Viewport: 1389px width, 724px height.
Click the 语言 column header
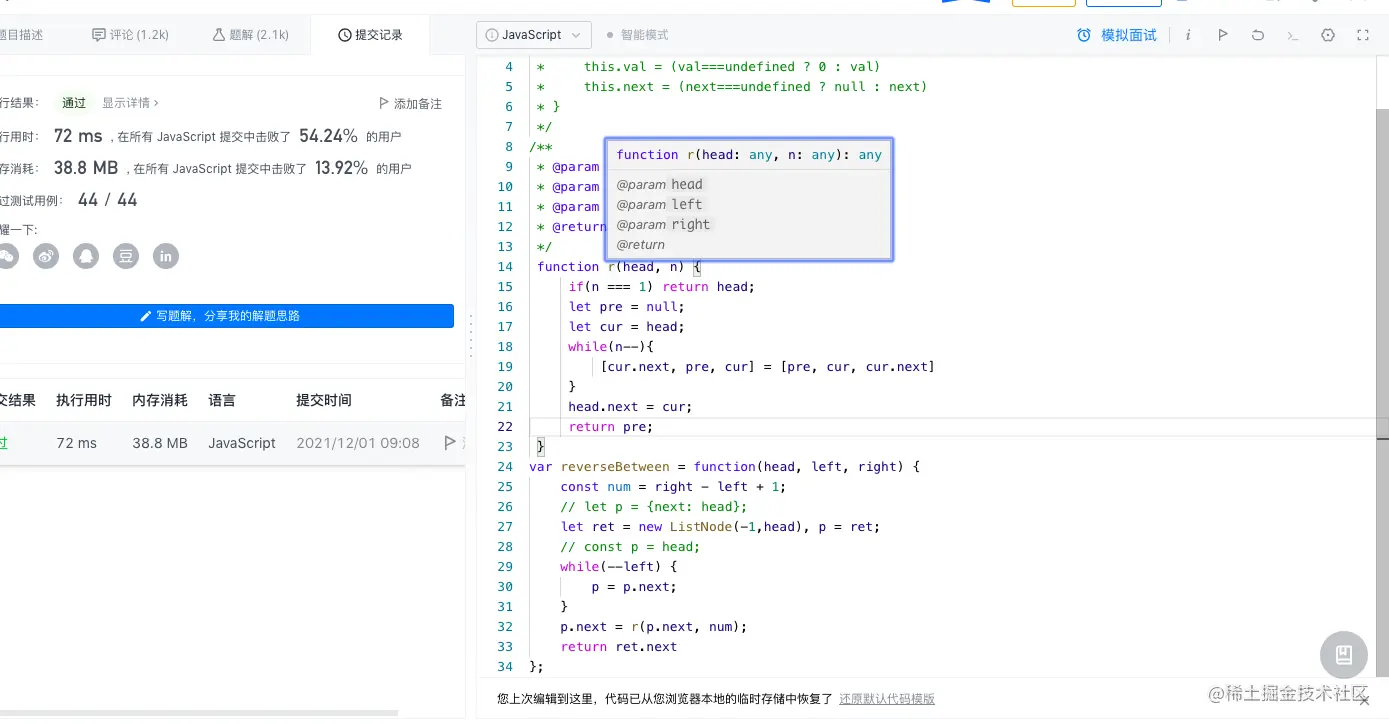[x=222, y=400]
